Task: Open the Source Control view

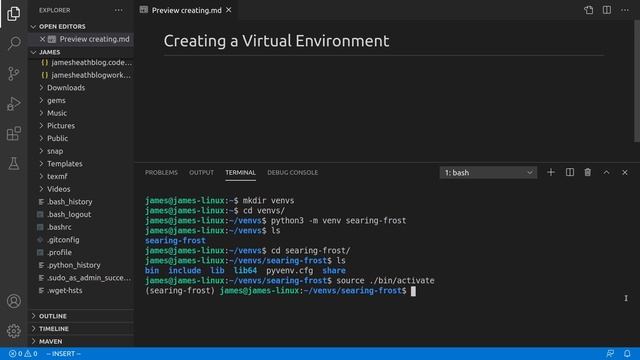Action: pyautogui.click(x=13, y=73)
